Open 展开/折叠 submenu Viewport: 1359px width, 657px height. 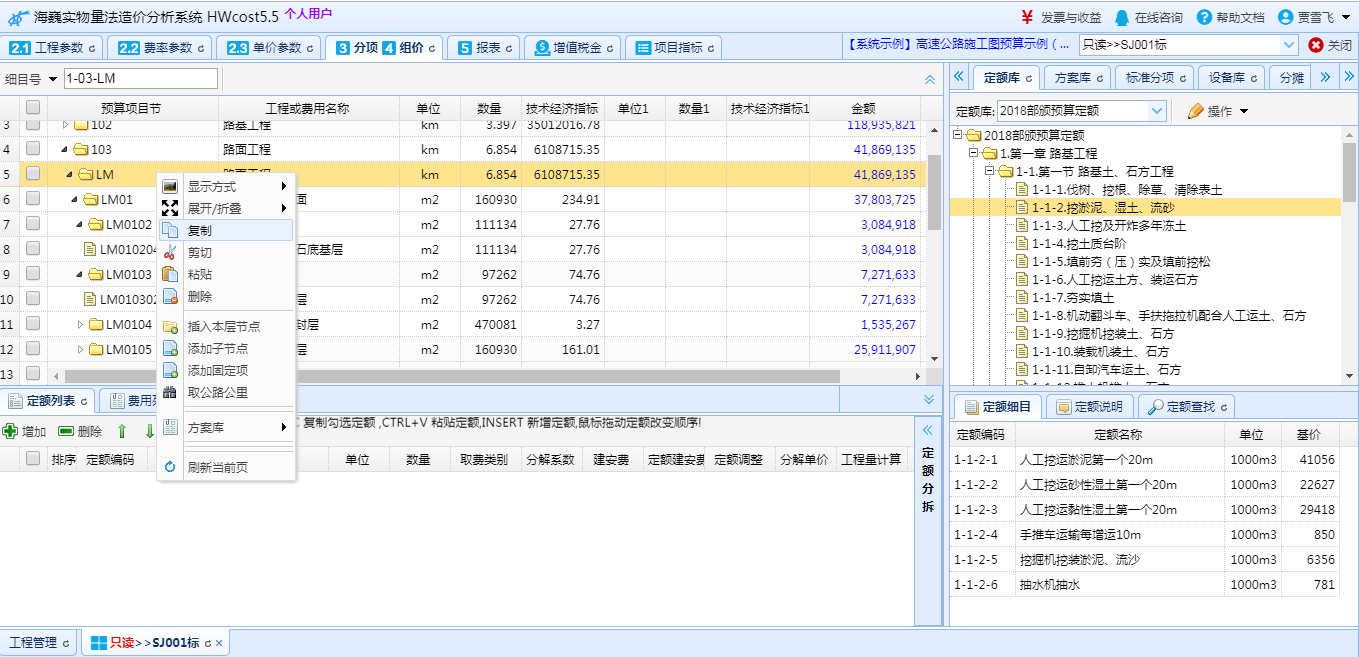coord(226,208)
